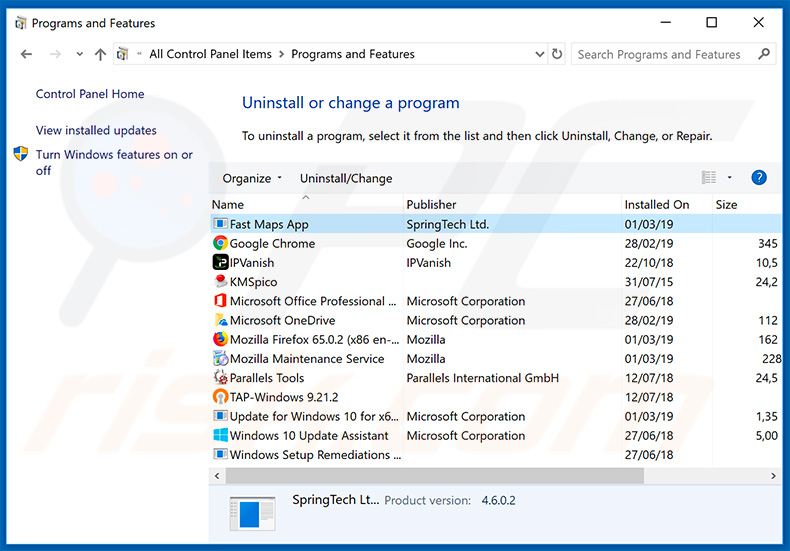
Task: Click the Windows Setup Remediations icon
Action: click(x=220, y=454)
